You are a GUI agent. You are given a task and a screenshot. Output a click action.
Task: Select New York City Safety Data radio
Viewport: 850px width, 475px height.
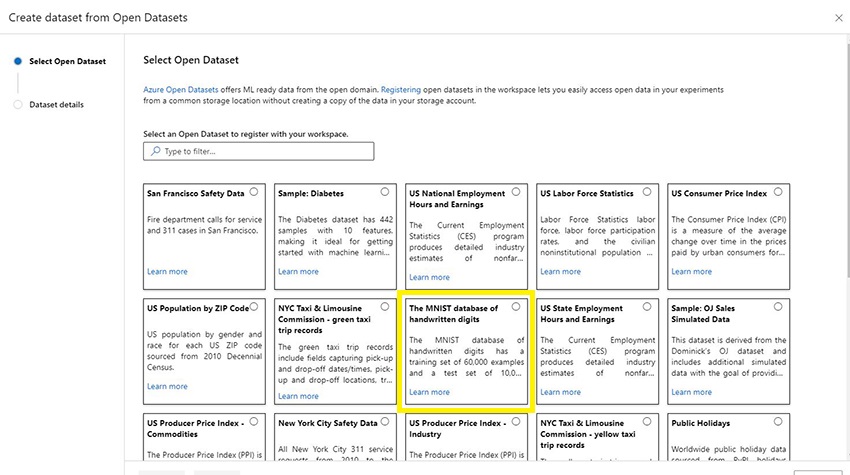point(385,422)
